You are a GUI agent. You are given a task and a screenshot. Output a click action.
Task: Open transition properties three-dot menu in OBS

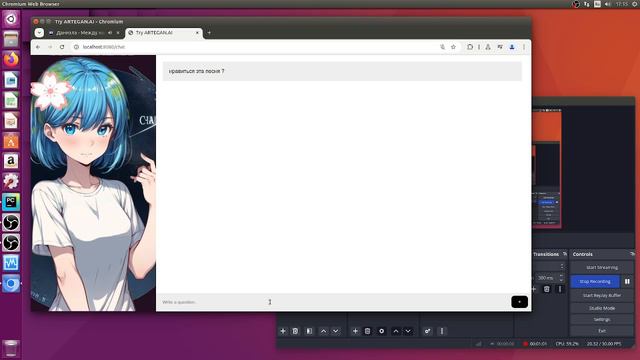[x=560, y=289]
